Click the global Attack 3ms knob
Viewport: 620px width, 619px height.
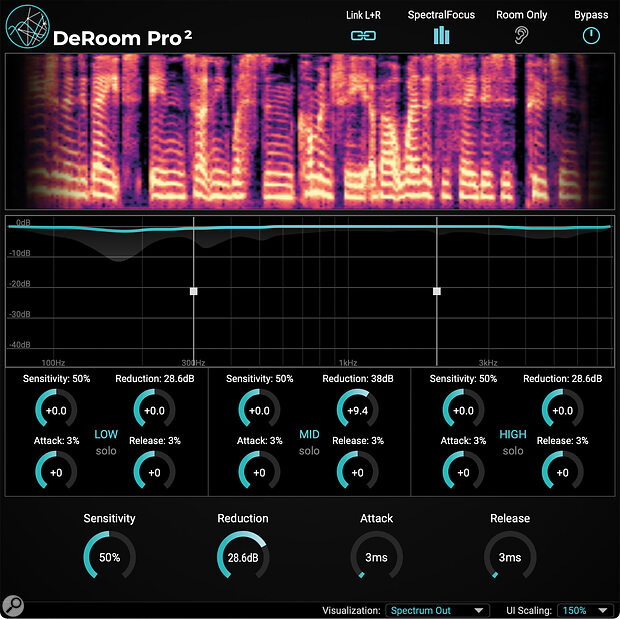[x=376, y=557]
